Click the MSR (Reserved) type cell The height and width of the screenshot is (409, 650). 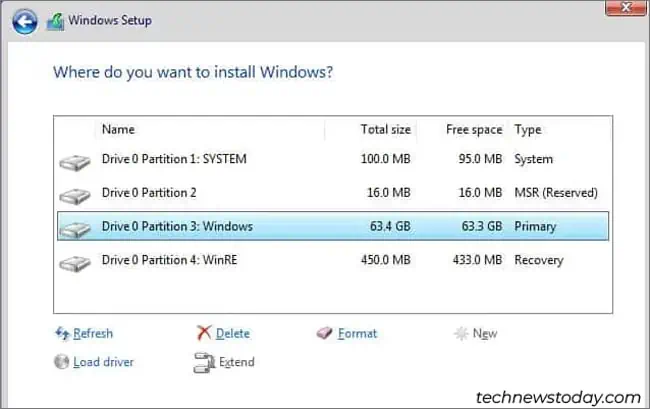click(x=556, y=193)
